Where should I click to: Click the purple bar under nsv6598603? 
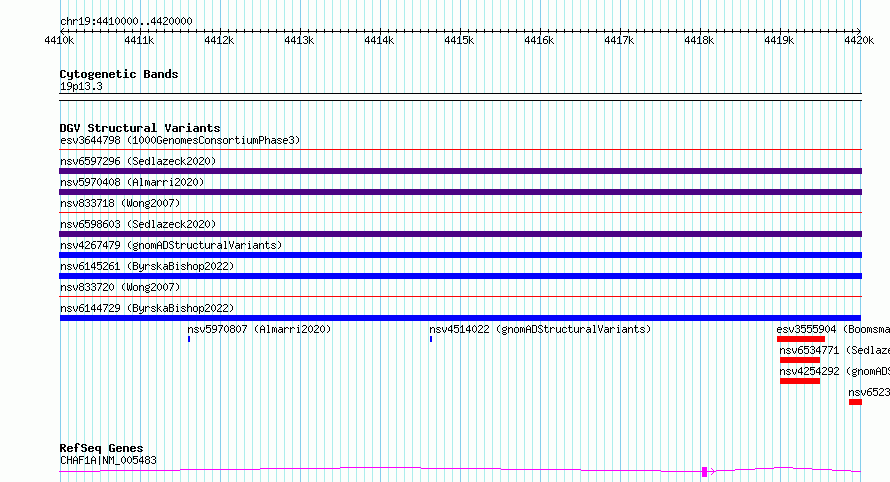pos(460,234)
